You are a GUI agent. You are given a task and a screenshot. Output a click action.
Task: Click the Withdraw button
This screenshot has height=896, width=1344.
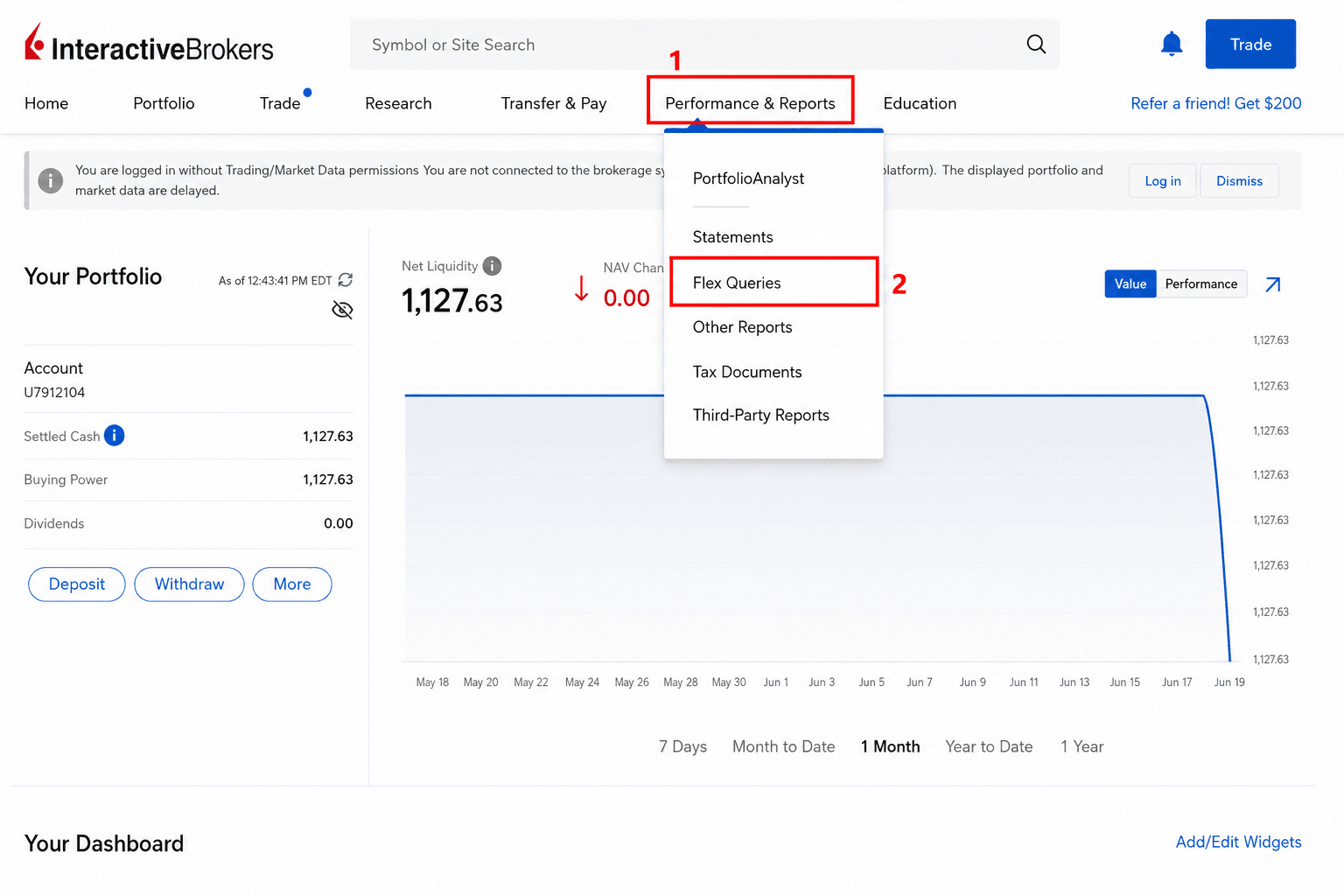(189, 584)
